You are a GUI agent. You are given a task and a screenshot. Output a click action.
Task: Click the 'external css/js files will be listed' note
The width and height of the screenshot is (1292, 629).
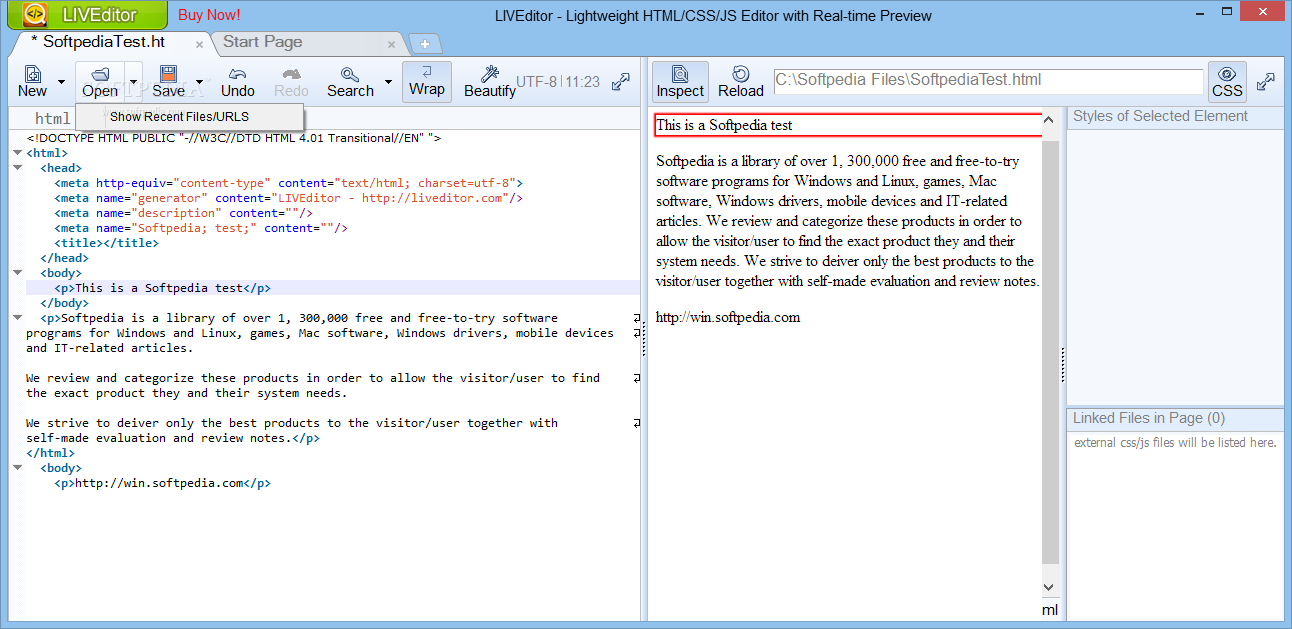[x=1175, y=442]
